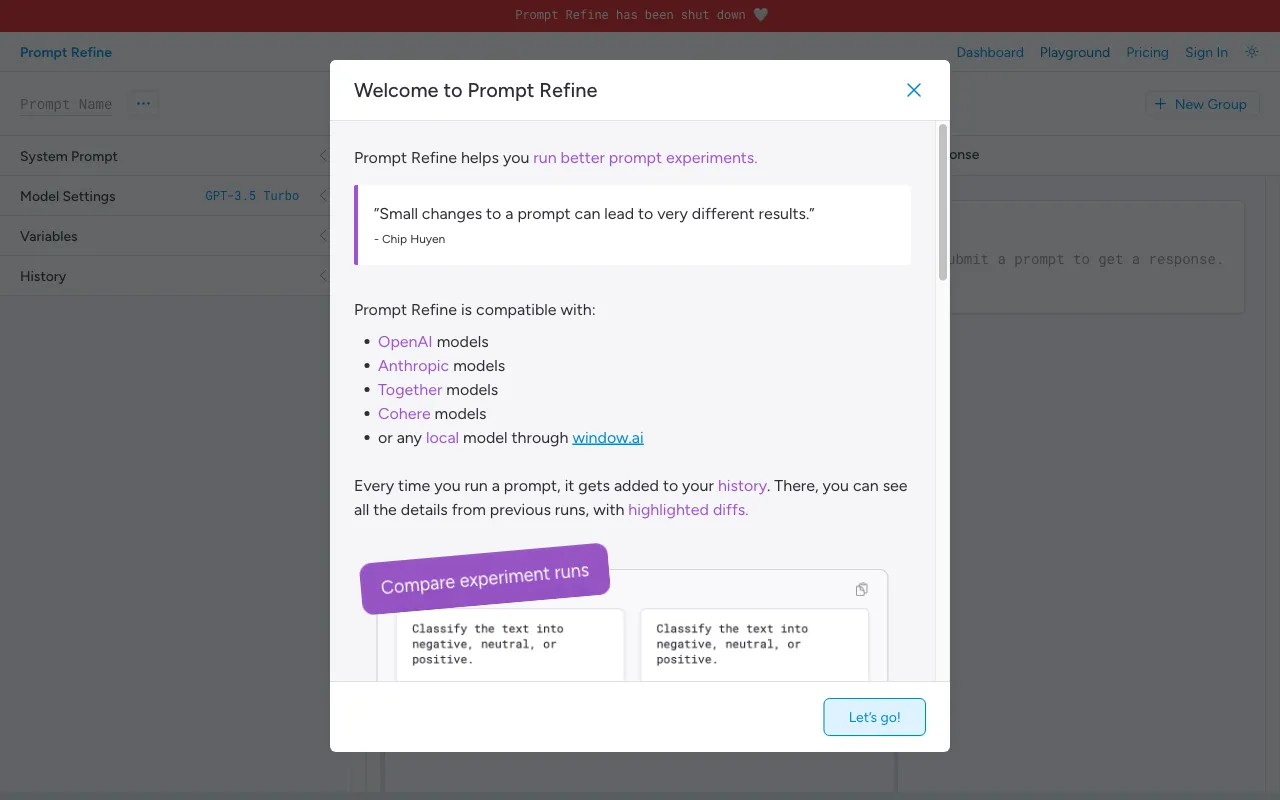Click the 'Compare experiment runs' badge
Screen dimensions: 1280x800
pyautogui.click(x=484, y=579)
